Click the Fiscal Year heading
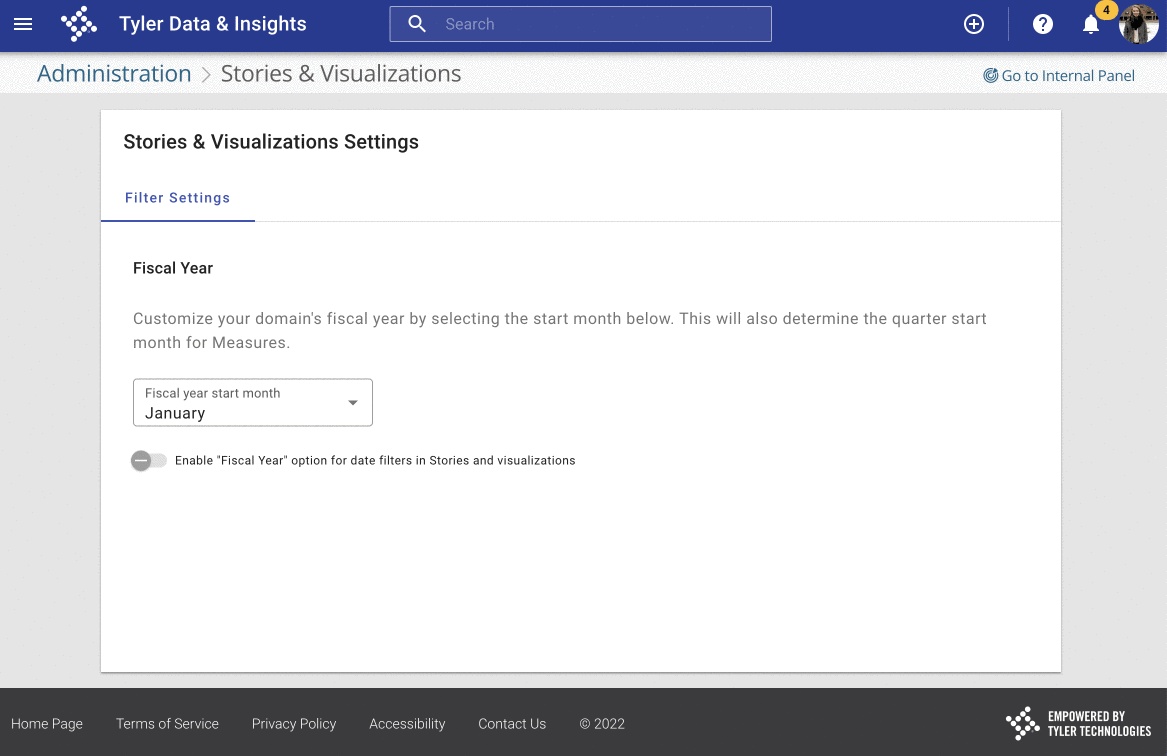1167x756 pixels. [173, 268]
